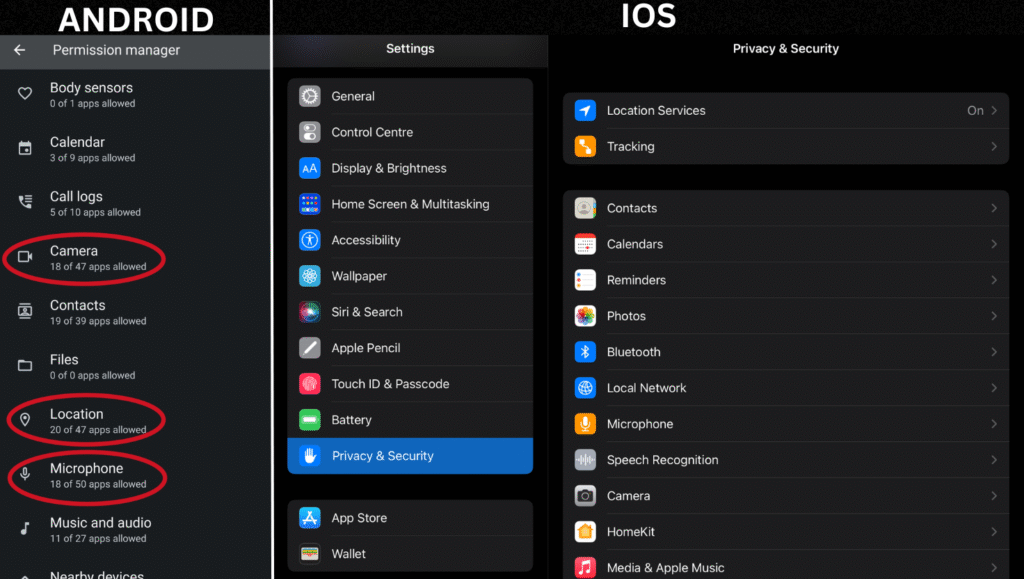Open the Photos row chevron
Screen dimensions: 1024x579
(x=994, y=316)
